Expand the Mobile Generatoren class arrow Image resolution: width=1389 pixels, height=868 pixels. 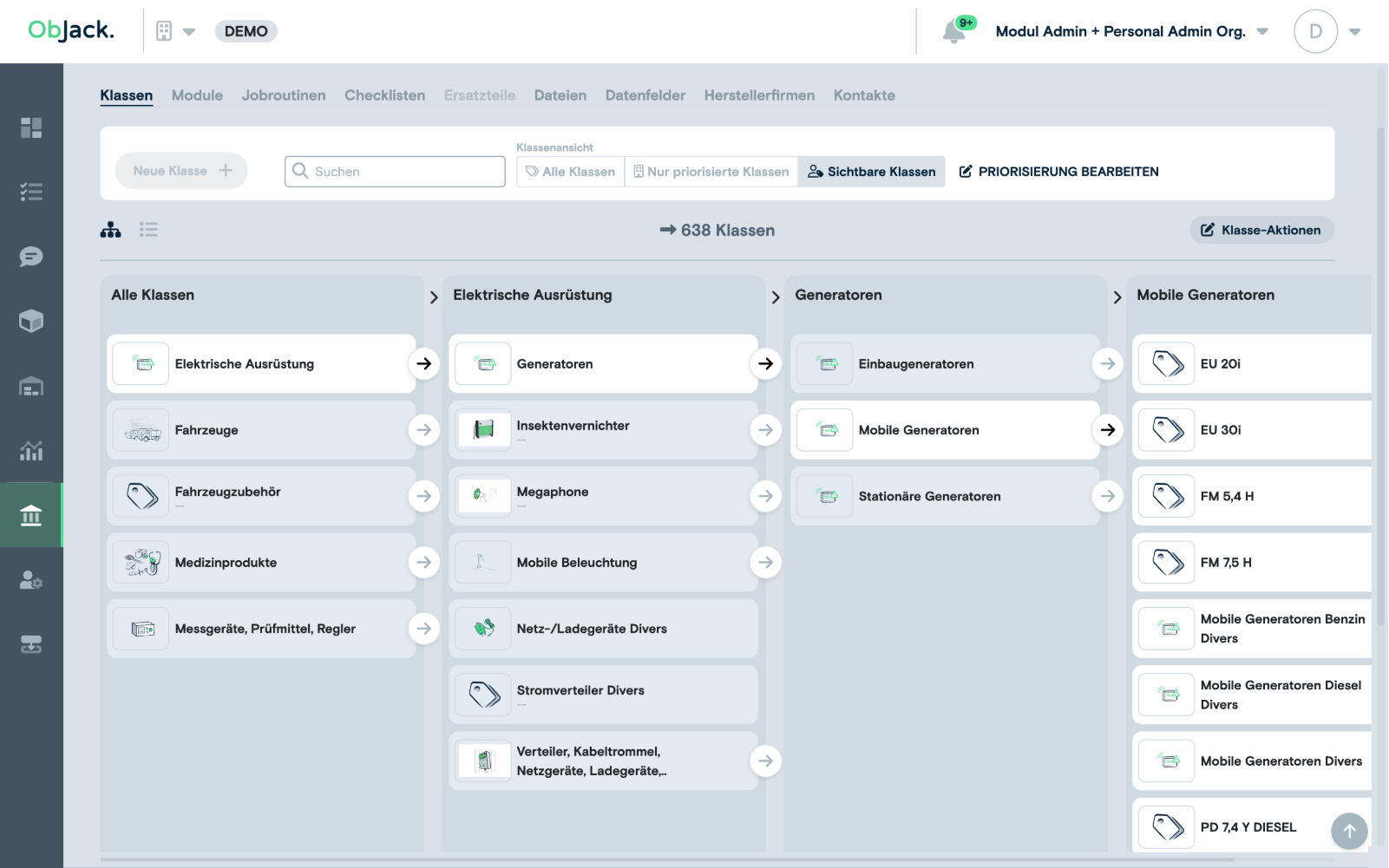click(1108, 429)
